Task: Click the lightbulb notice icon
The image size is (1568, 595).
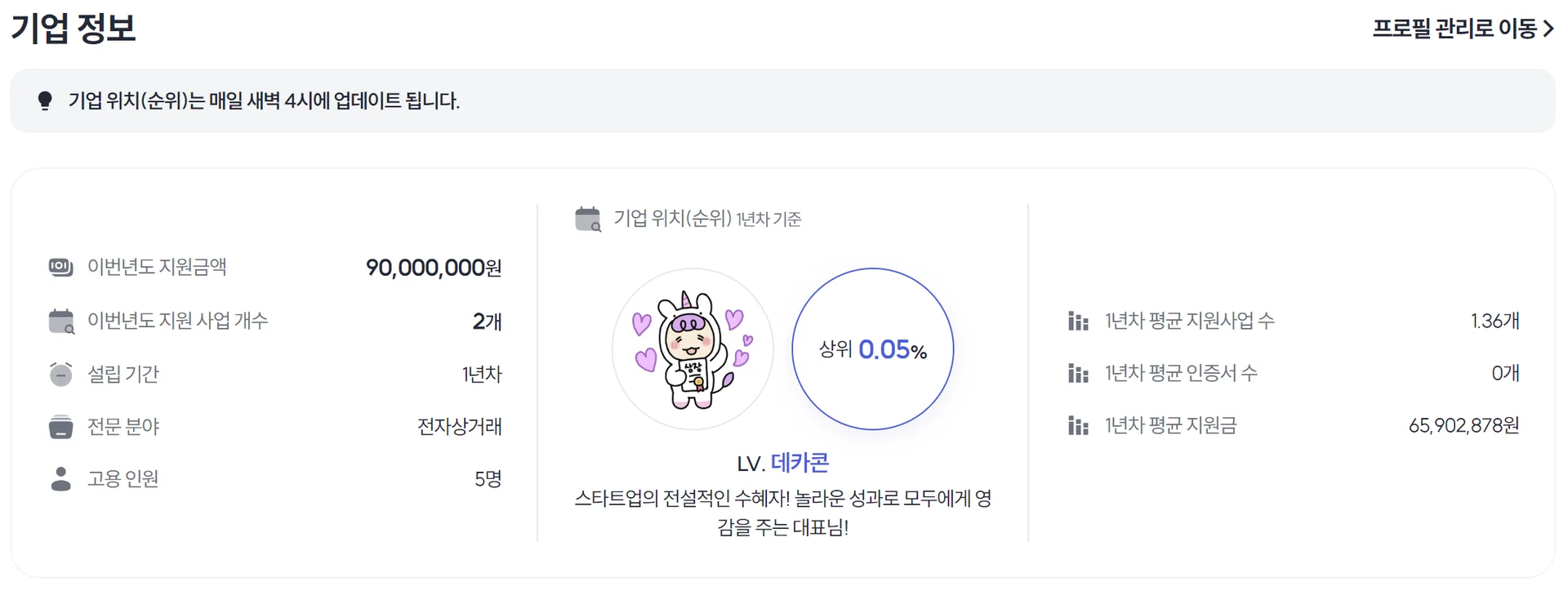Action: [x=45, y=100]
